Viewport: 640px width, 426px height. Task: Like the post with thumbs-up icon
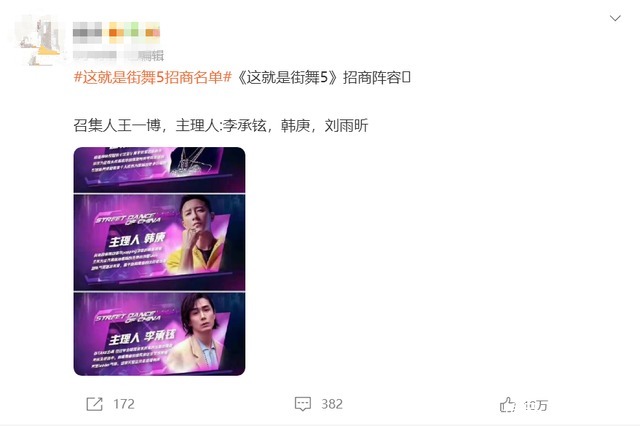pyautogui.click(x=507, y=405)
